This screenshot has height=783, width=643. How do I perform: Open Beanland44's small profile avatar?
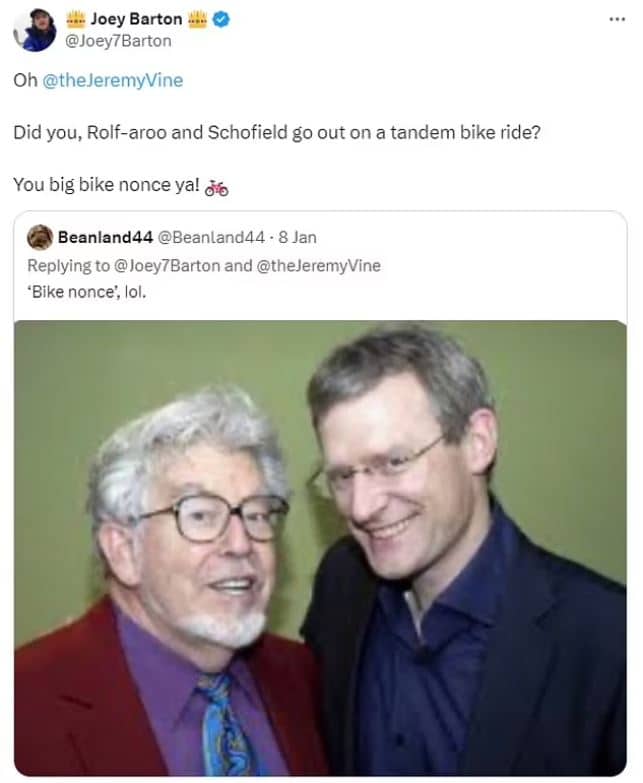(40, 237)
